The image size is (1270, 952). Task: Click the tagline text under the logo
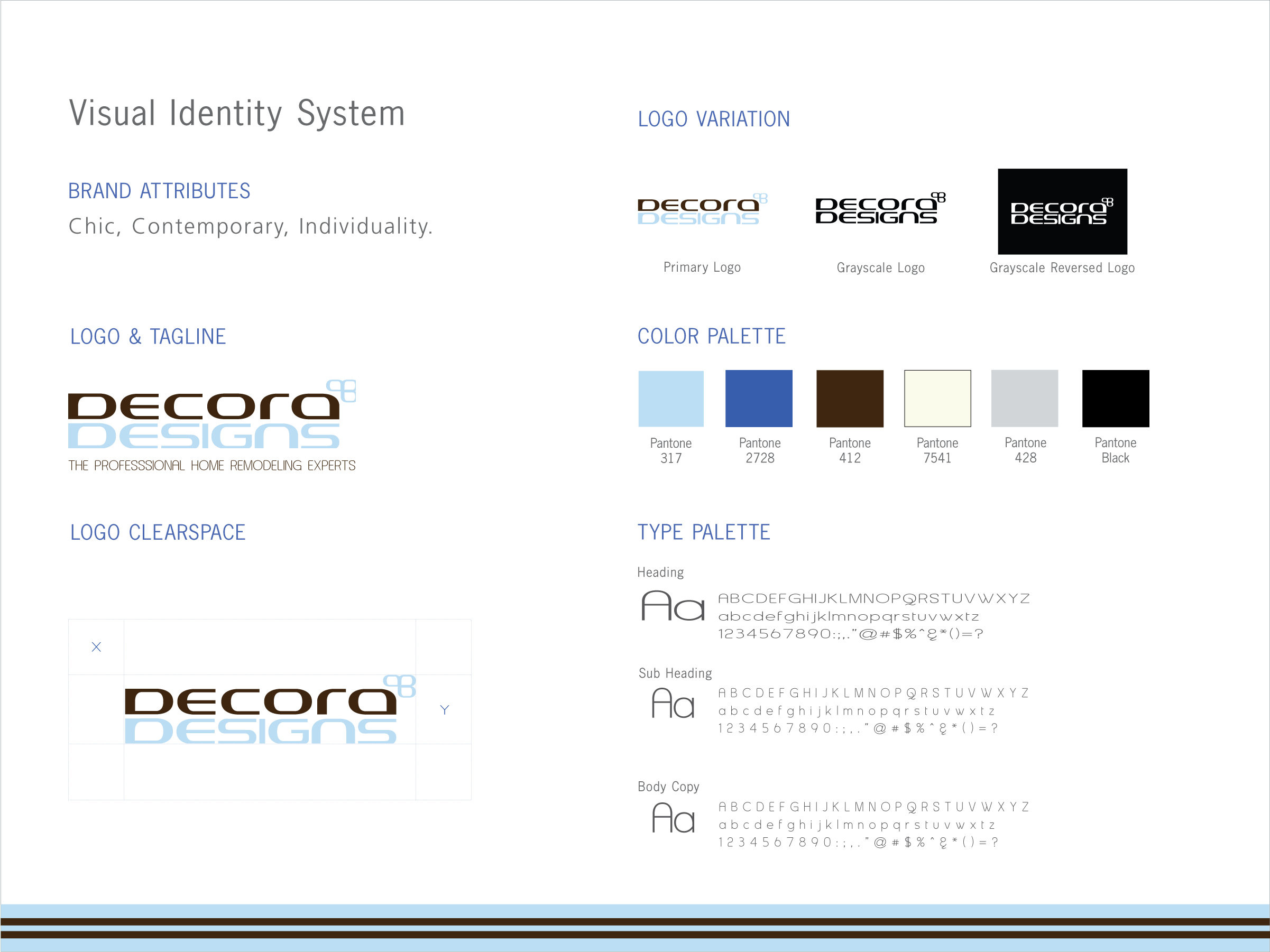pyautogui.click(x=212, y=465)
